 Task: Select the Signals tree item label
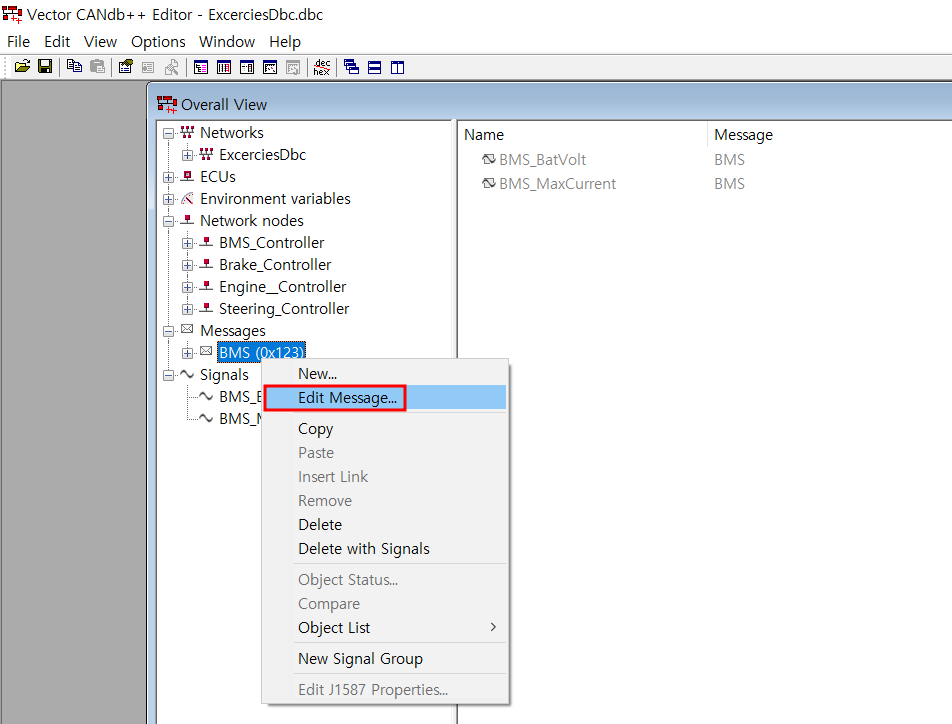224,375
